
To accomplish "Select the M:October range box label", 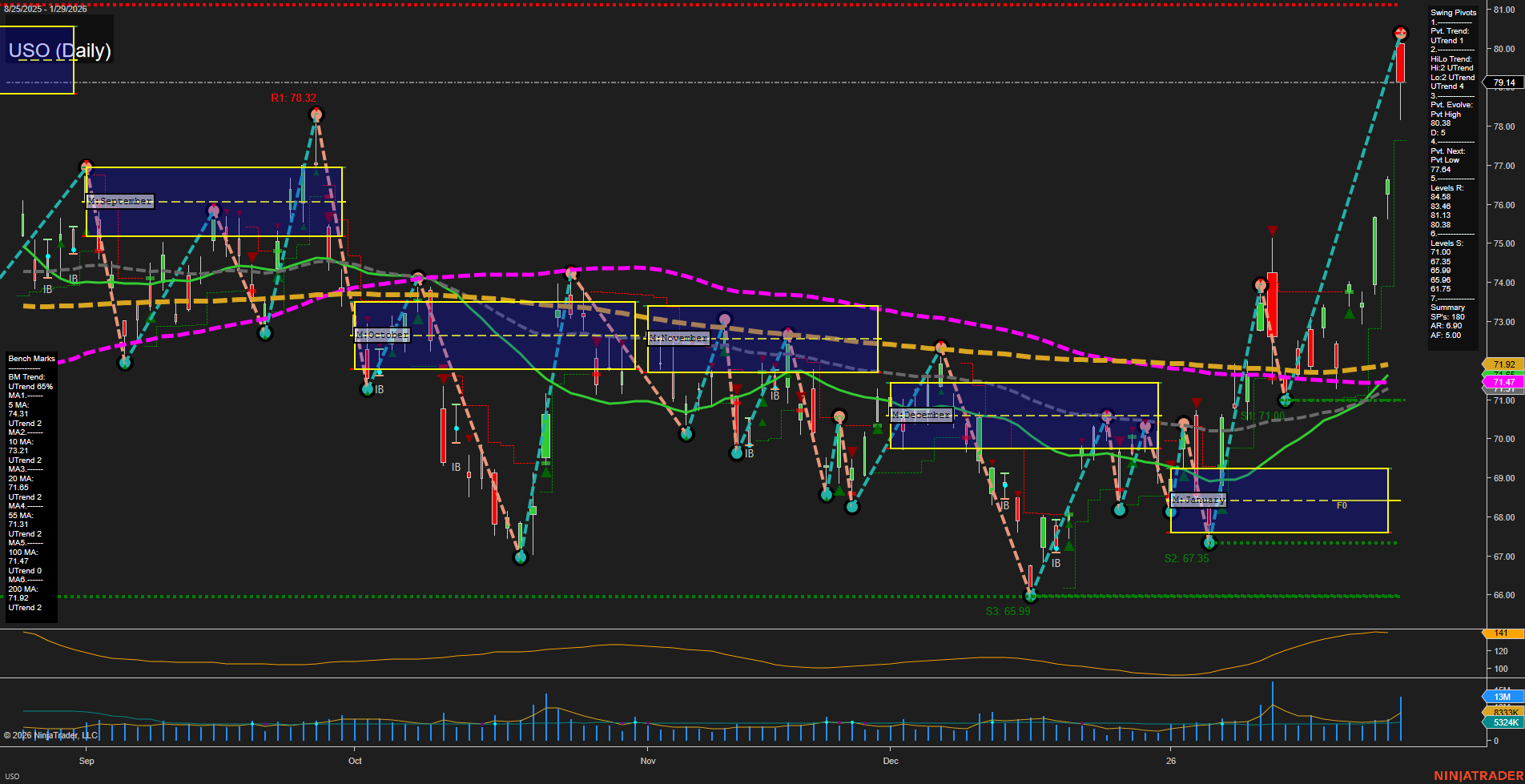I will click(x=383, y=335).
